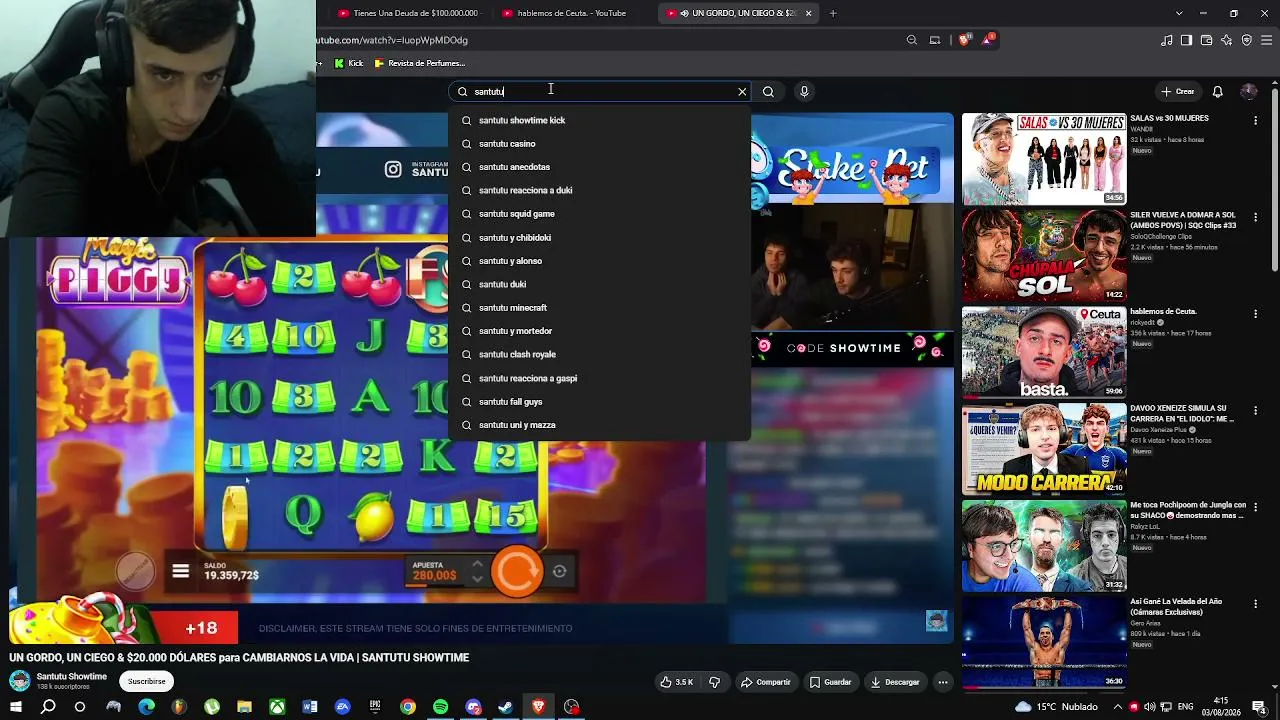1280x720 pixels.
Task: Select suggestion "santutu reacciona a duki"
Action: pyautogui.click(x=600, y=190)
